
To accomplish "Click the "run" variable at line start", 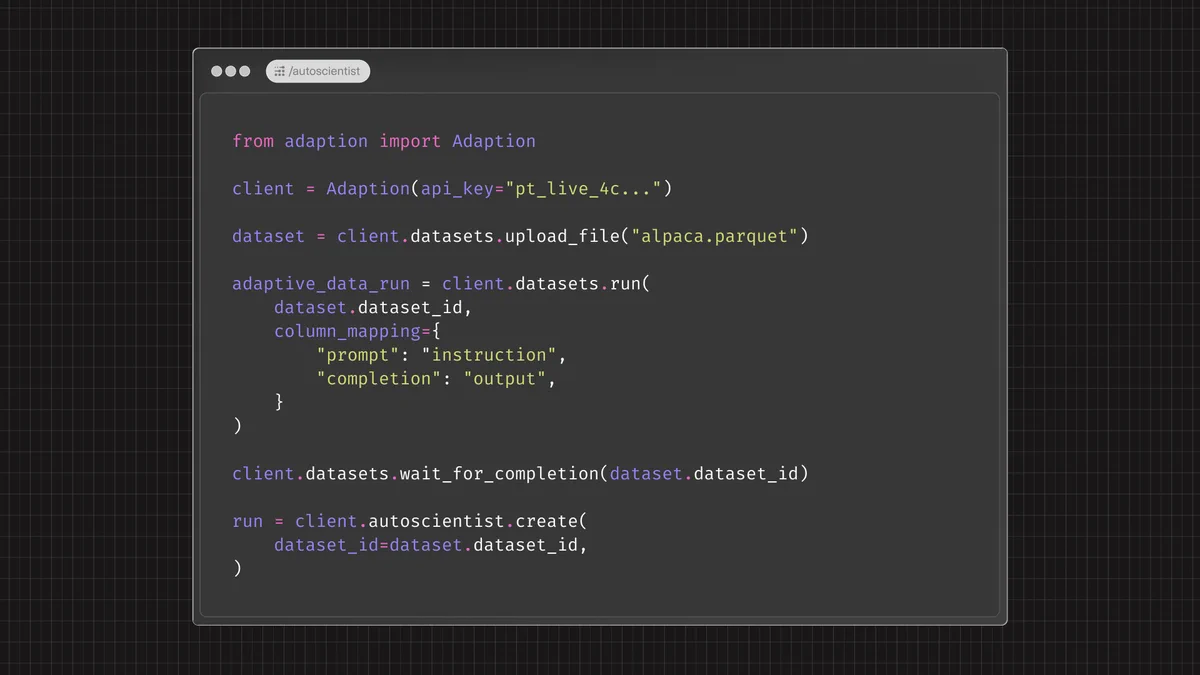I will (248, 522).
